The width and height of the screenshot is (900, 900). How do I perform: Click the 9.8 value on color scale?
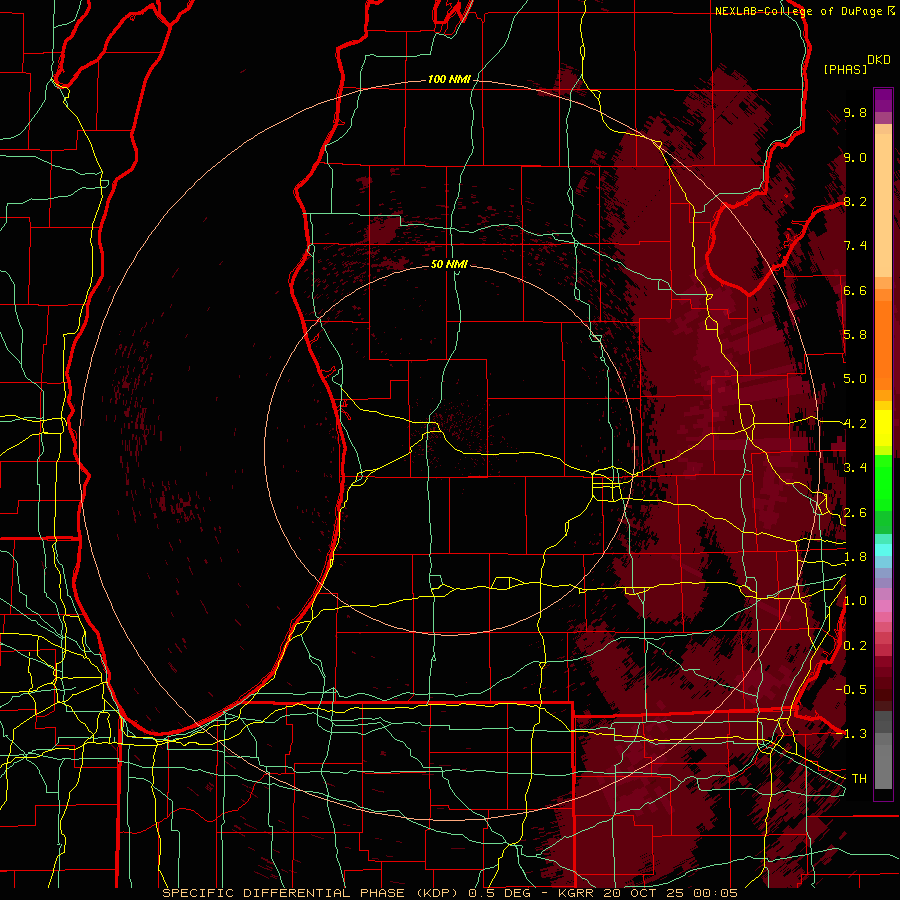855,112
